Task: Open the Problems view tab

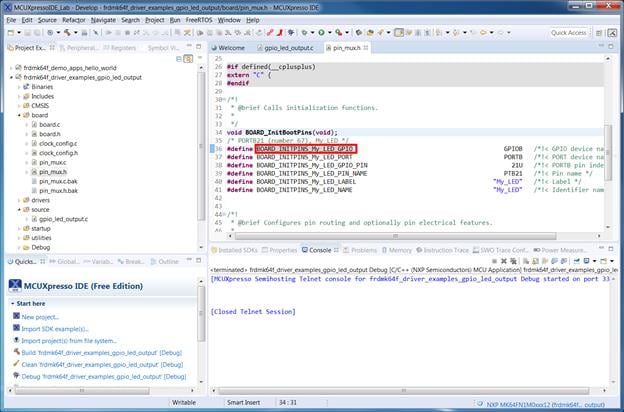Action: click(x=363, y=250)
